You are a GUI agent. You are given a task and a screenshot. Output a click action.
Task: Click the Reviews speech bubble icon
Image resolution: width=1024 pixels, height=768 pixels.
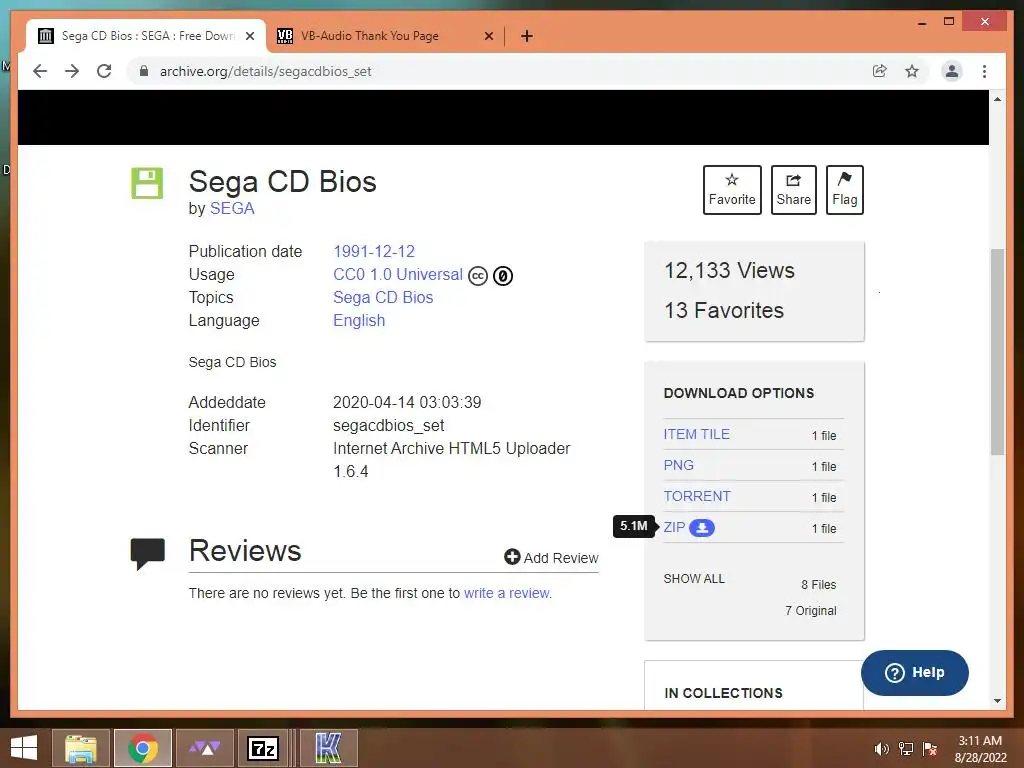click(148, 554)
